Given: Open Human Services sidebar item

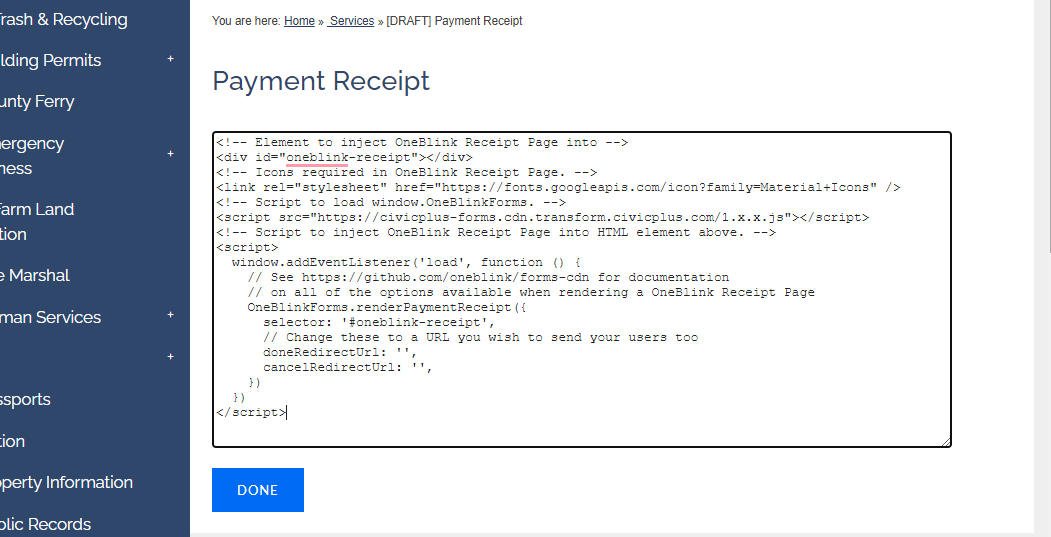Looking at the screenshot, I should (50, 317).
